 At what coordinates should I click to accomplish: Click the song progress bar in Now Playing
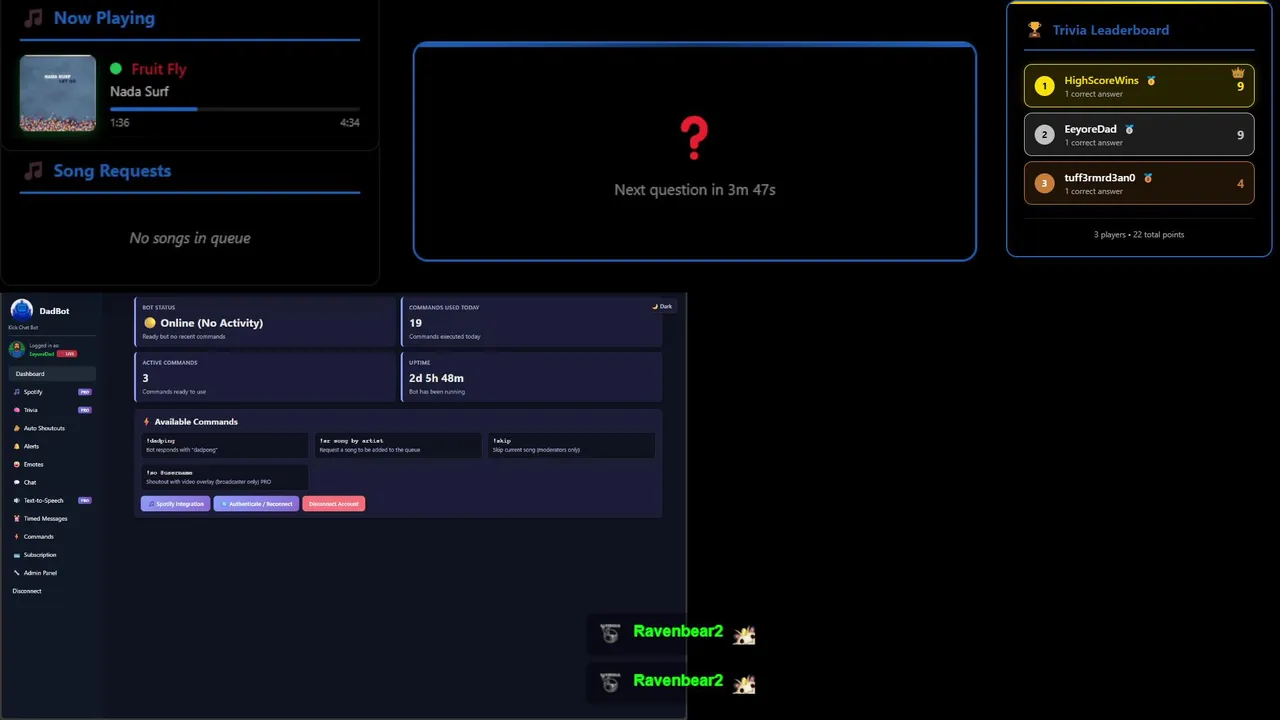point(235,109)
